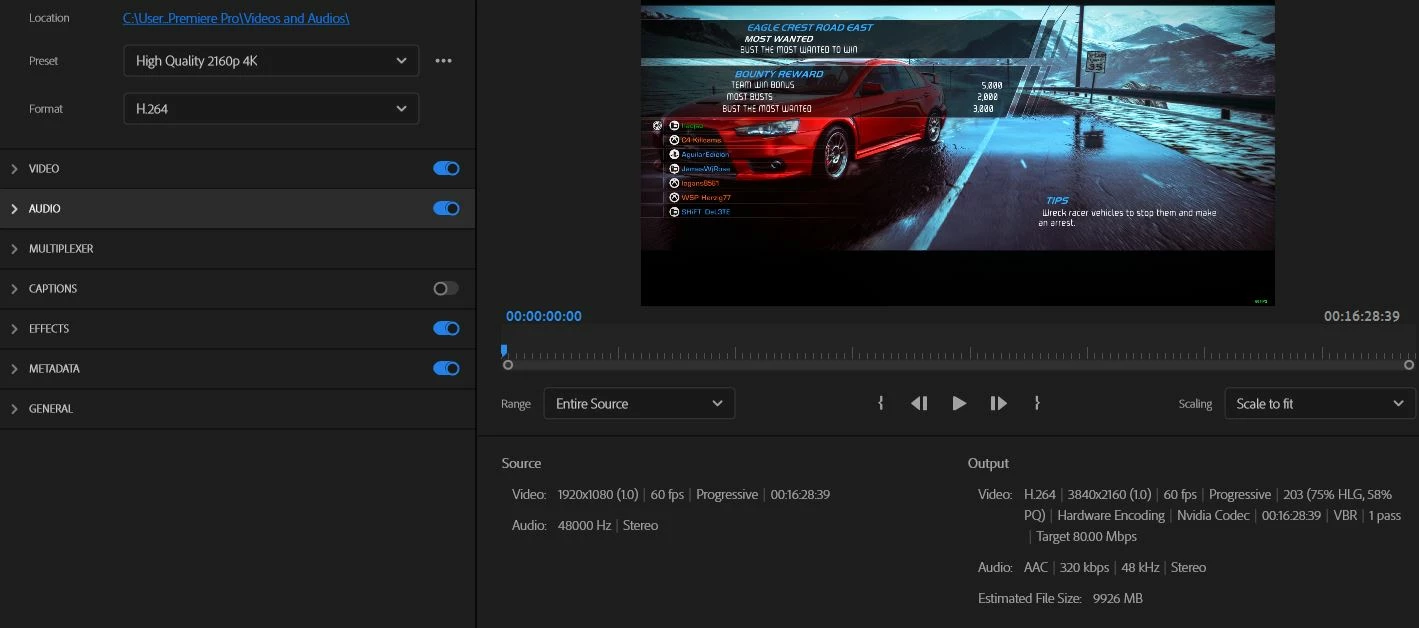Toggle the VIDEO export switch
The image size is (1419, 628).
point(446,169)
